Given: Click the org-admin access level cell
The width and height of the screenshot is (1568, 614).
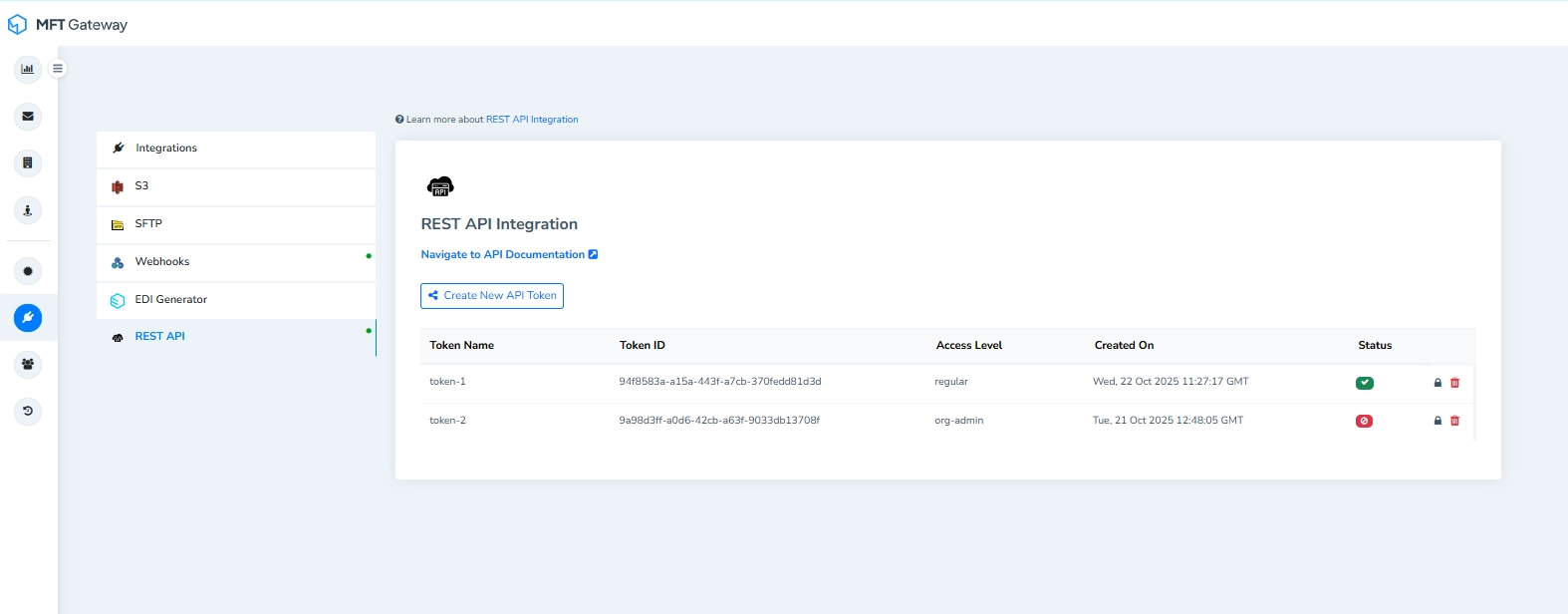Looking at the screenshot, I should (x=959, y=421).
